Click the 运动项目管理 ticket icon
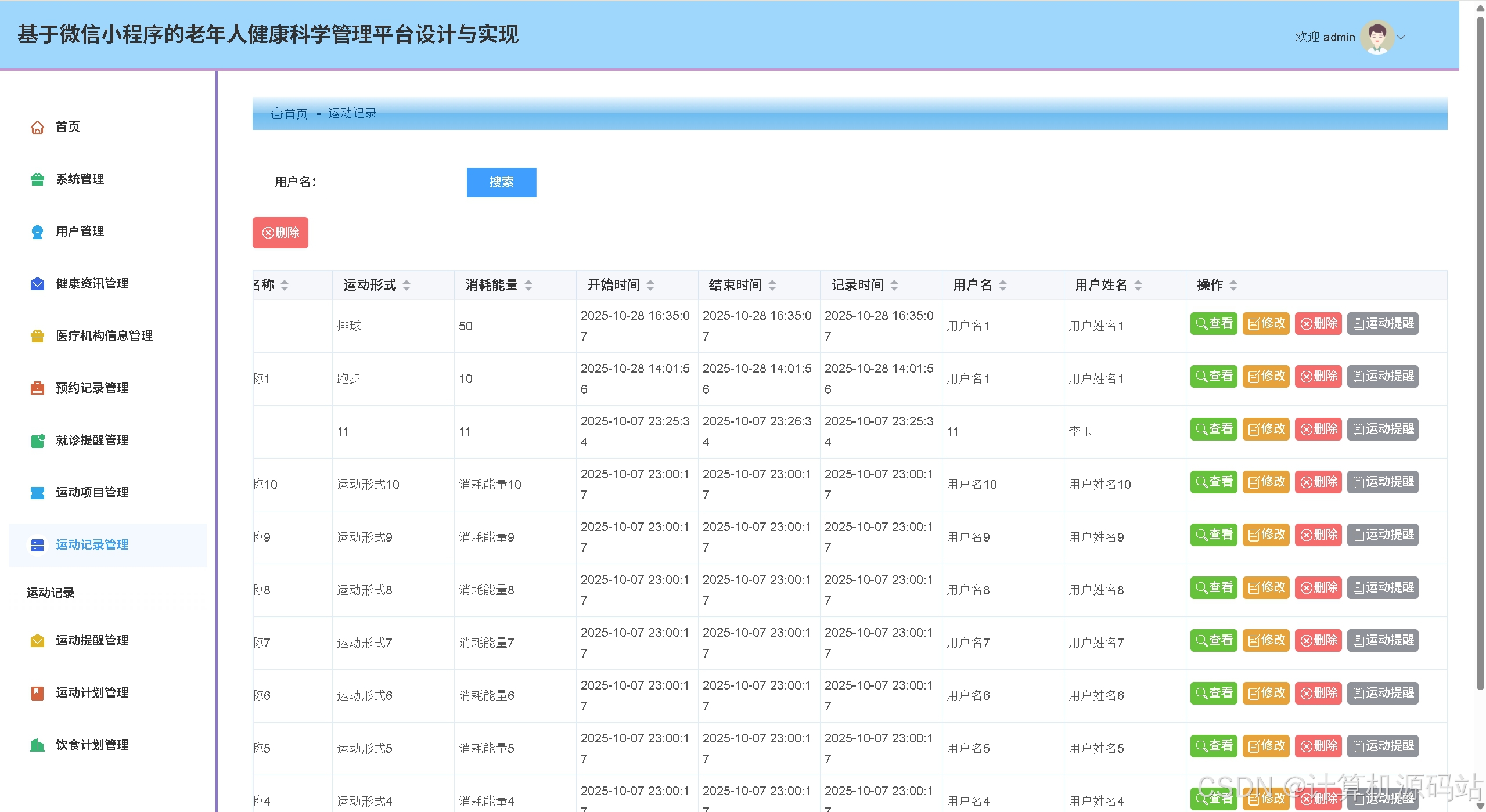Viewport: 1486px width, 812px height. (37, 493)
